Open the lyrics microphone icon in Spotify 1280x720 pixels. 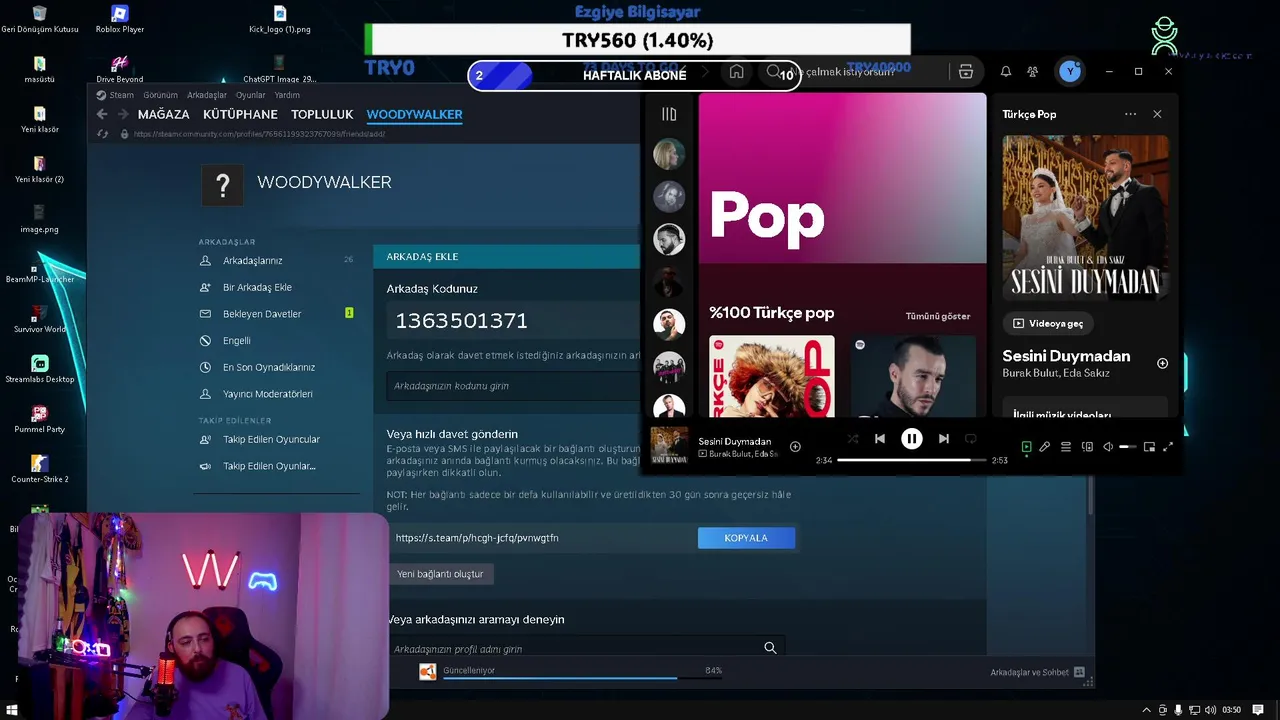click(x=1045, y=447)
